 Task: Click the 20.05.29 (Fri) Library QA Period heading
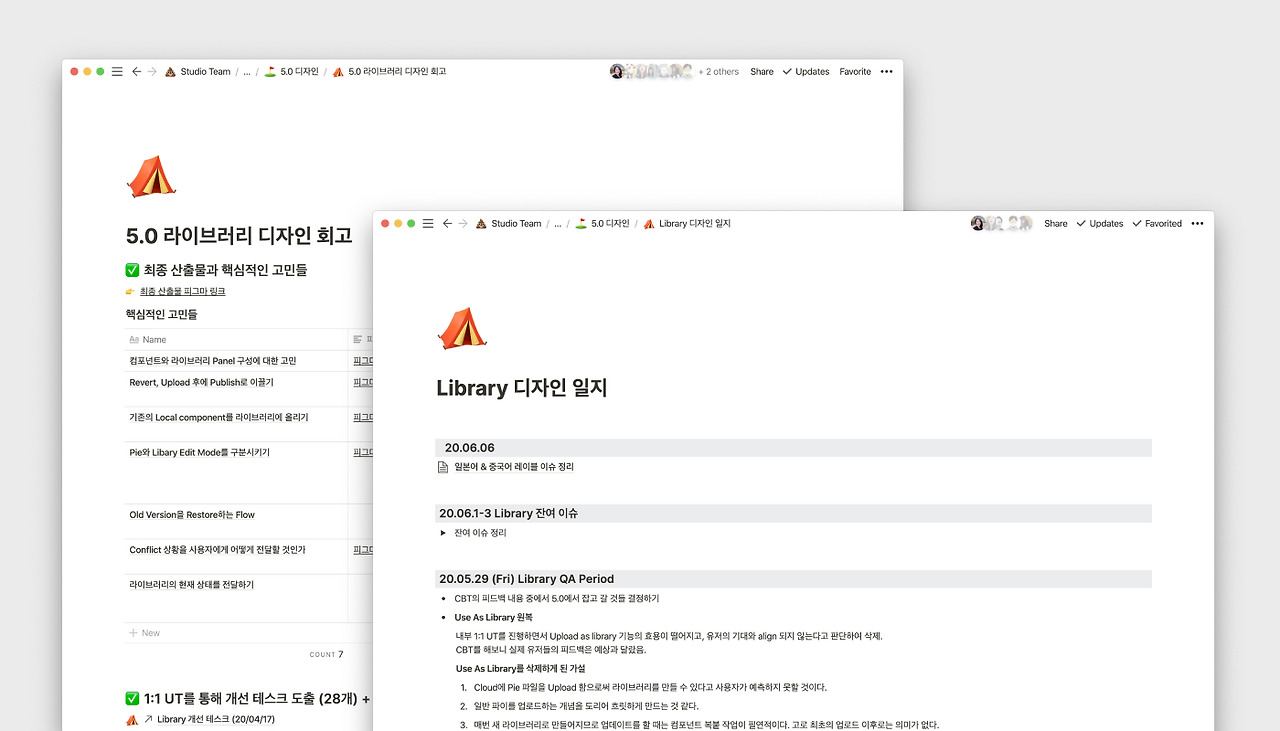526,579
